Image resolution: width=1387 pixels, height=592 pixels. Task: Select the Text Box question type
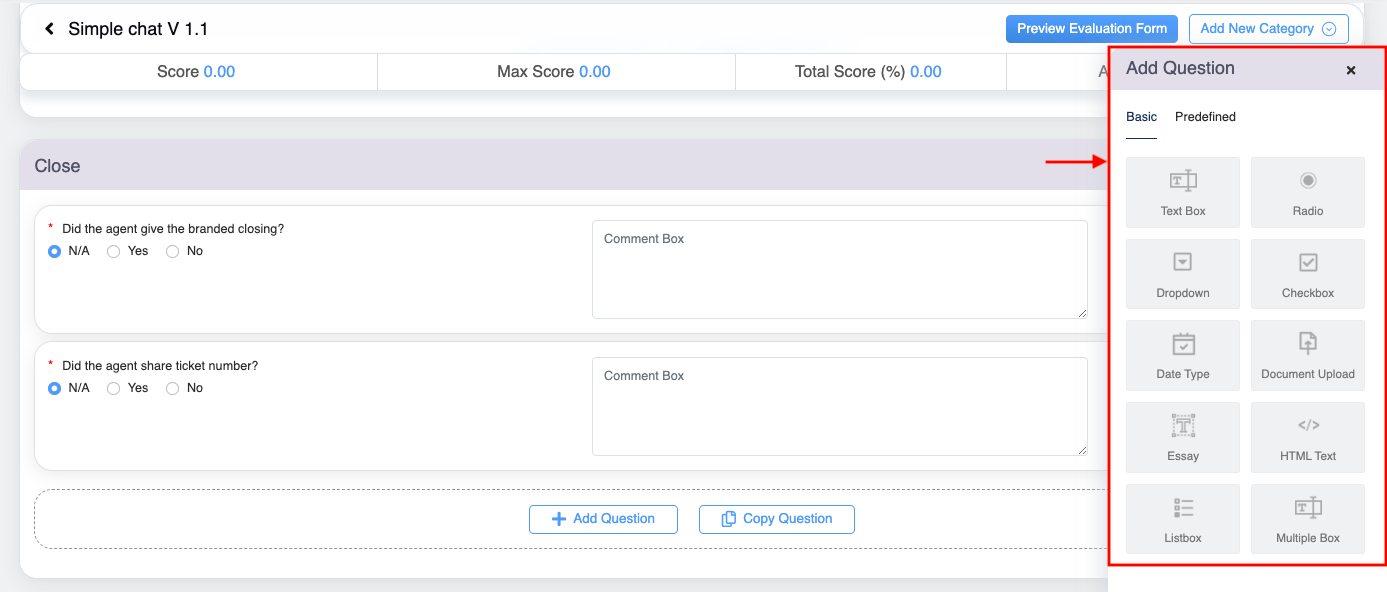[x=1182, y=192]
